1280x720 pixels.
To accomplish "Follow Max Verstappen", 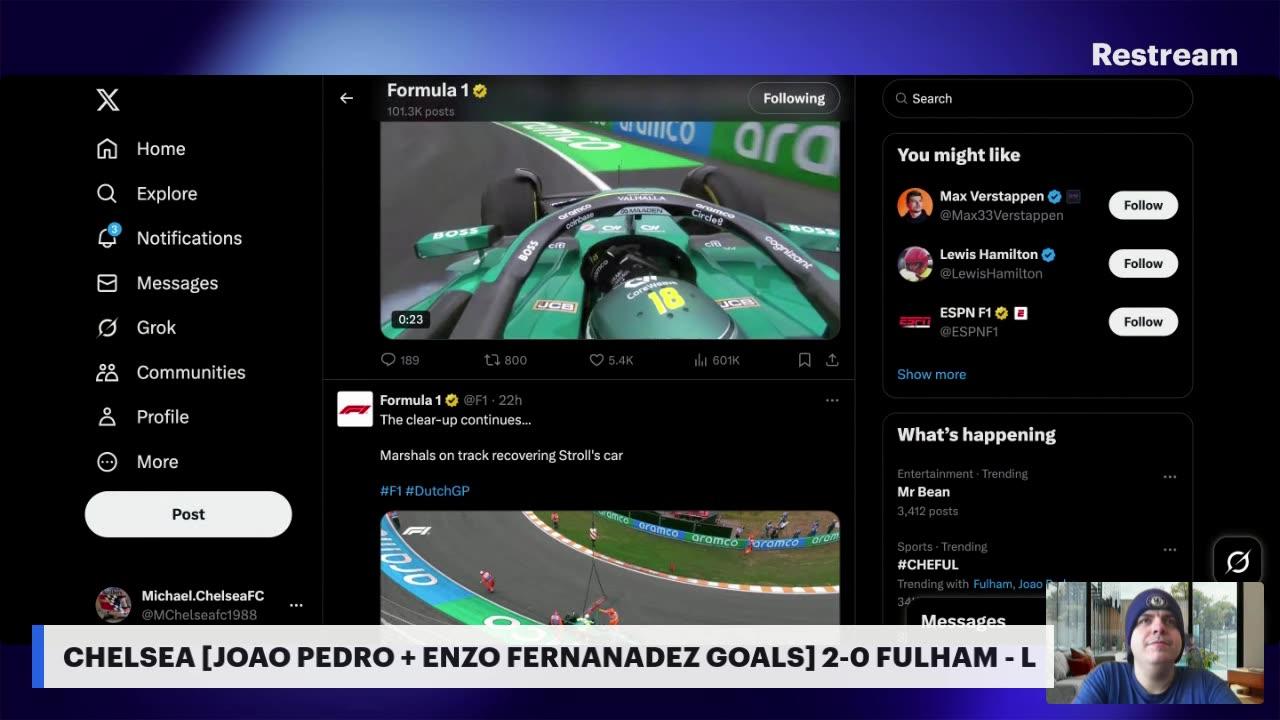I will [1143, 205].
